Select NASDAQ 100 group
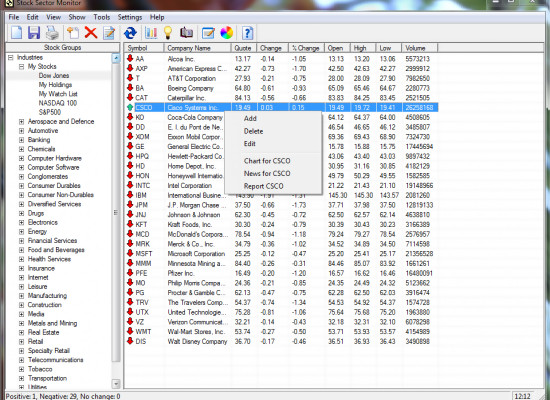The image size is (550, 400). pos(58,103)
